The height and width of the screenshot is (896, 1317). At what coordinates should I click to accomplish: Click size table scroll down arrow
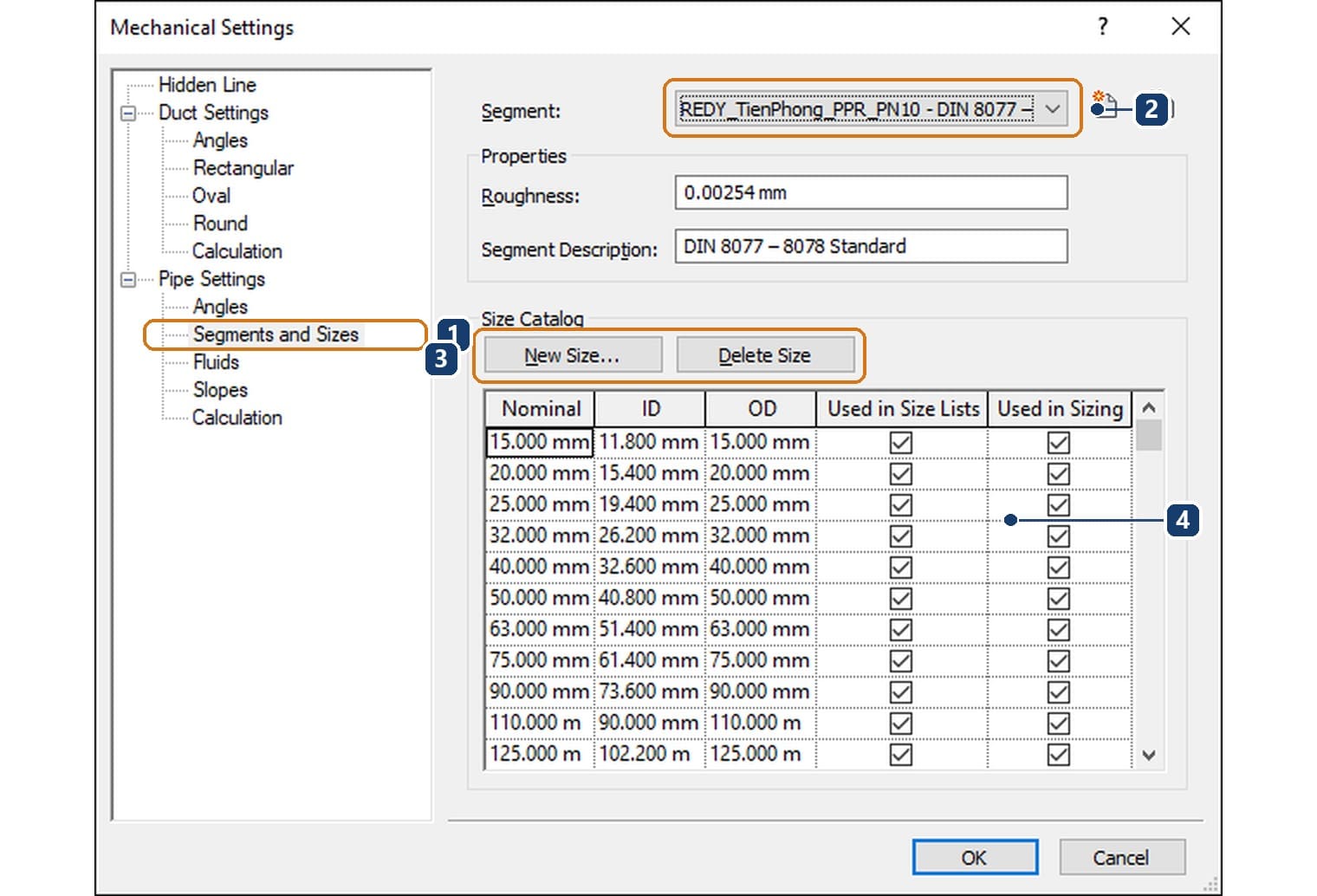(x=1149, y=755)
